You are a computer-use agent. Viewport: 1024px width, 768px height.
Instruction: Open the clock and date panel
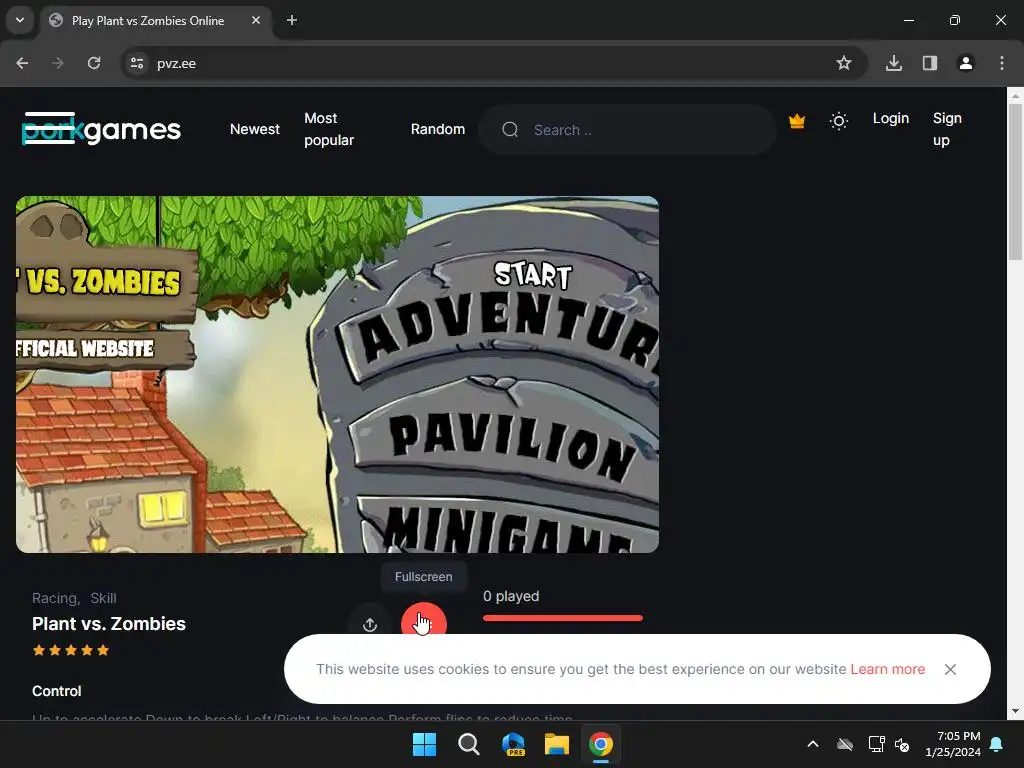click(953, 744)
